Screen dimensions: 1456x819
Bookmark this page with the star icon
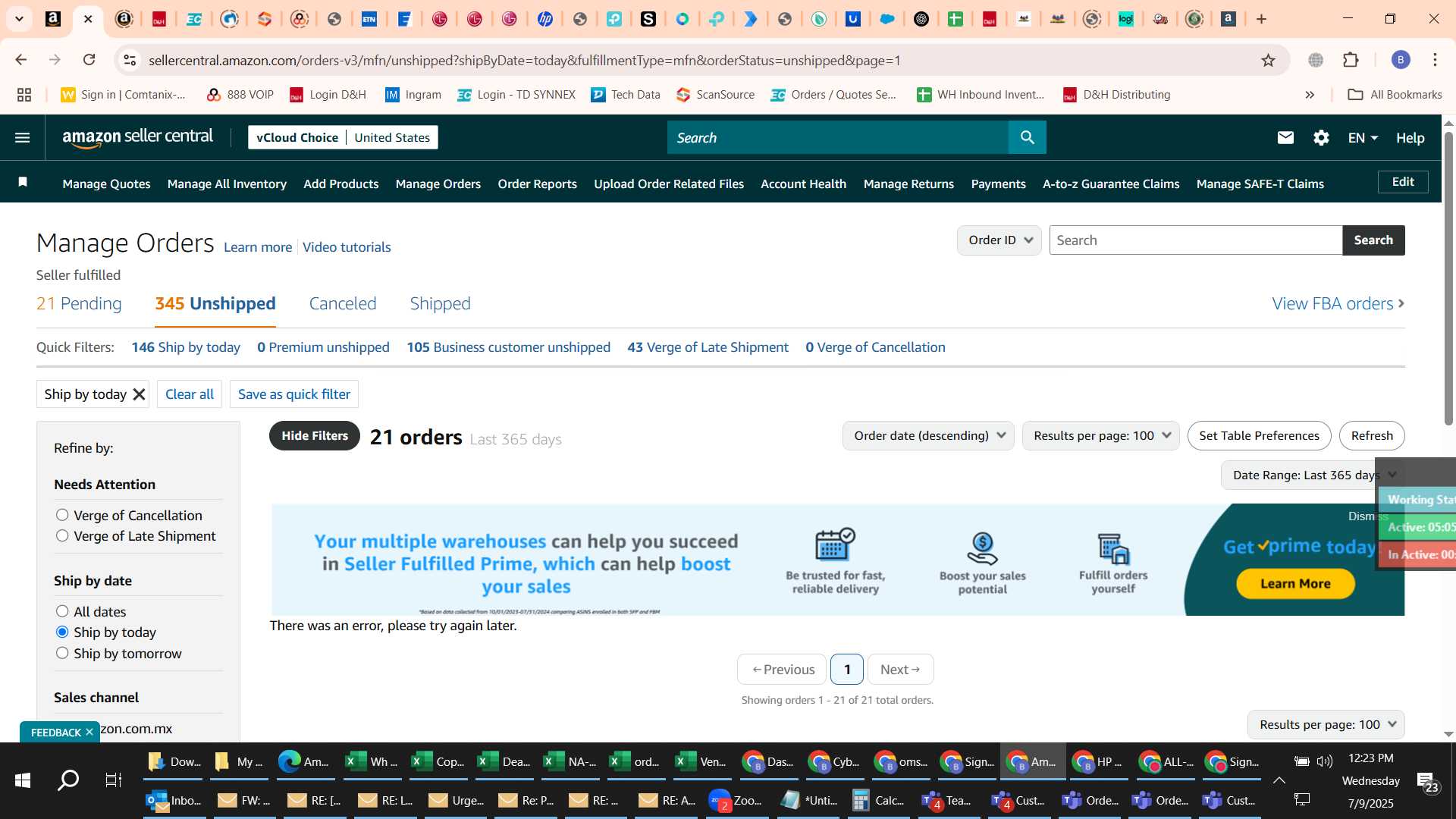pyautogui.click(x=1268, y=60)
